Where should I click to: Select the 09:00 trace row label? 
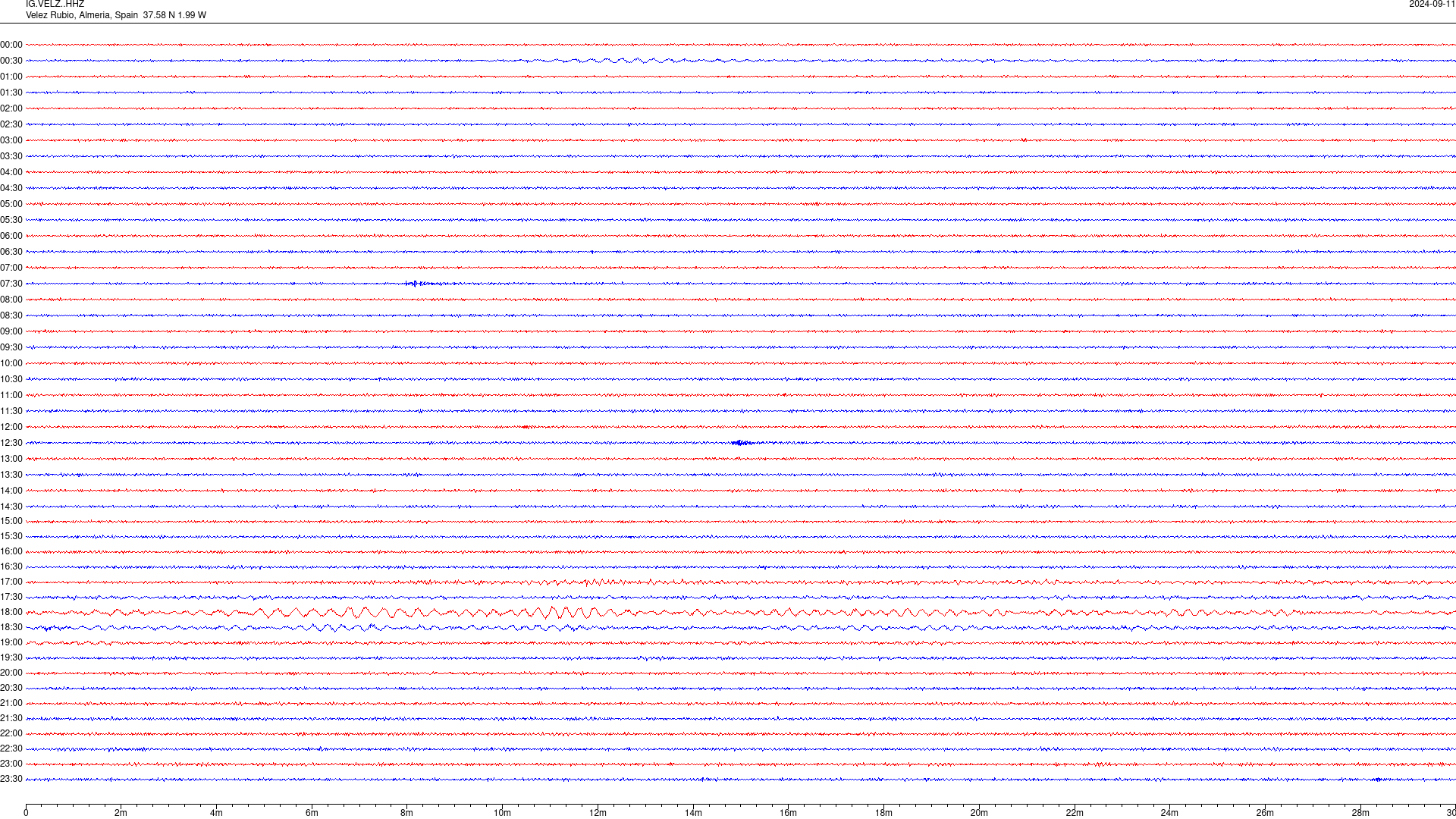(x=11, y=331)
